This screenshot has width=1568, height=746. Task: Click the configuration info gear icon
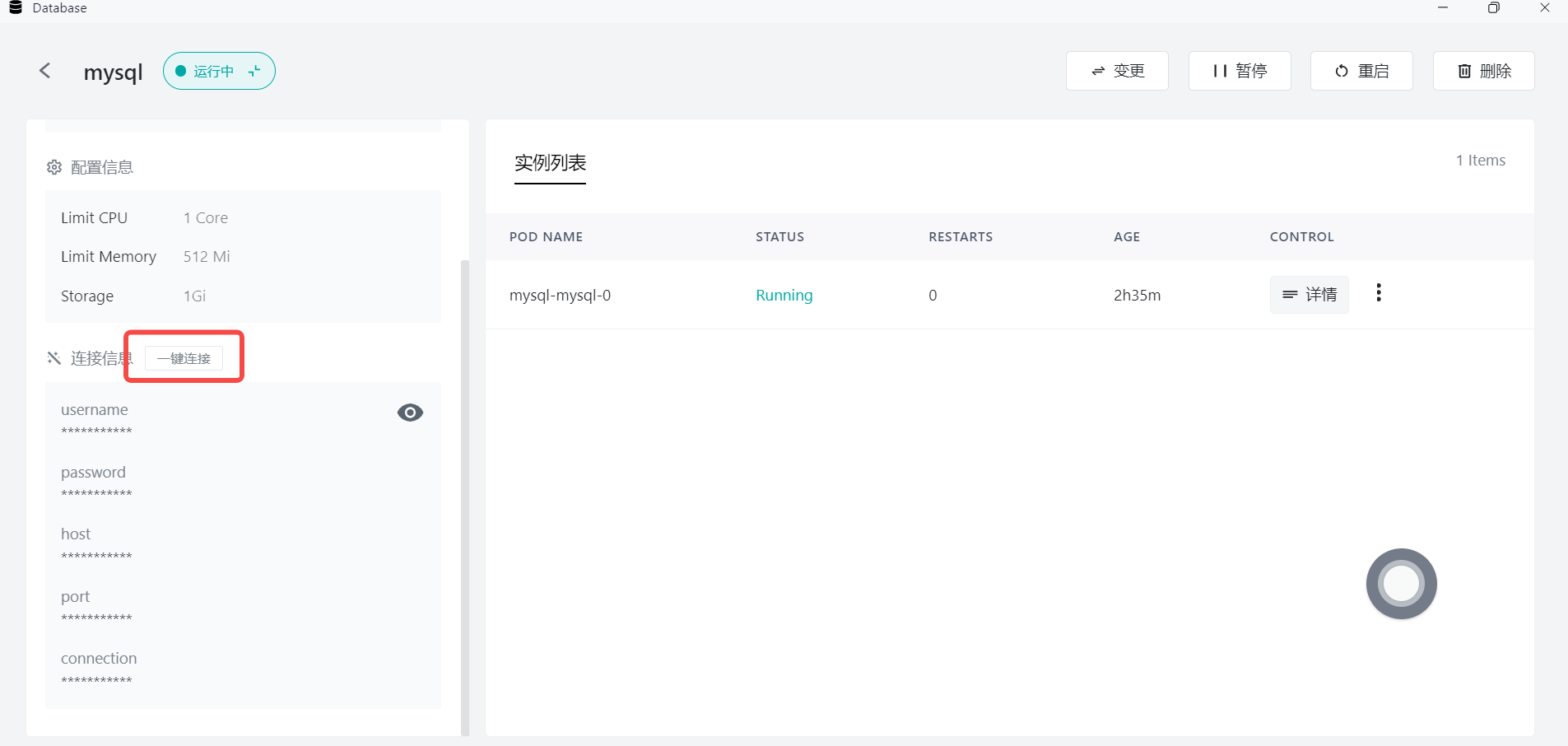pos(54,168)
